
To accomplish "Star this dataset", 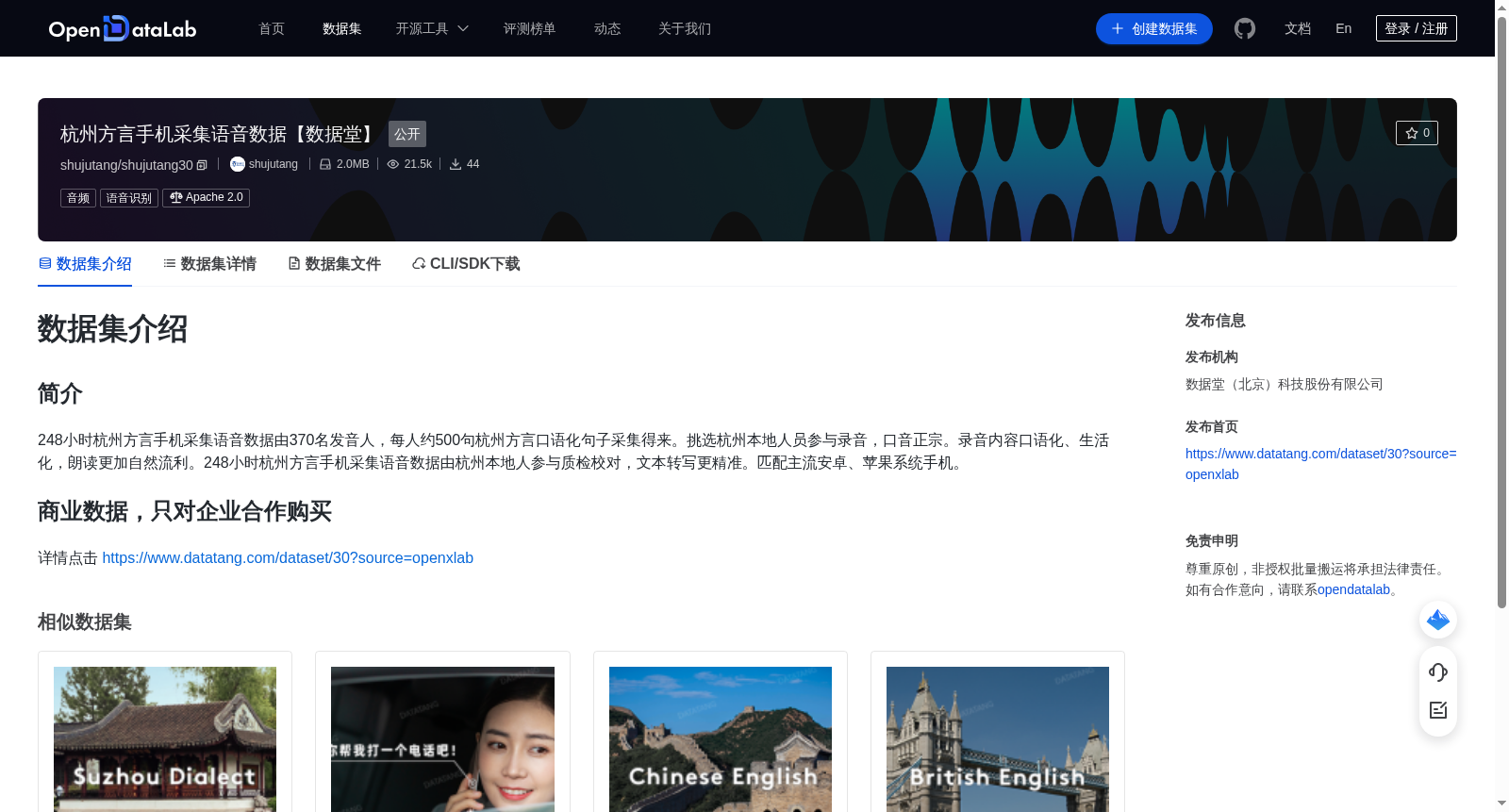I will pos(1417,133).
